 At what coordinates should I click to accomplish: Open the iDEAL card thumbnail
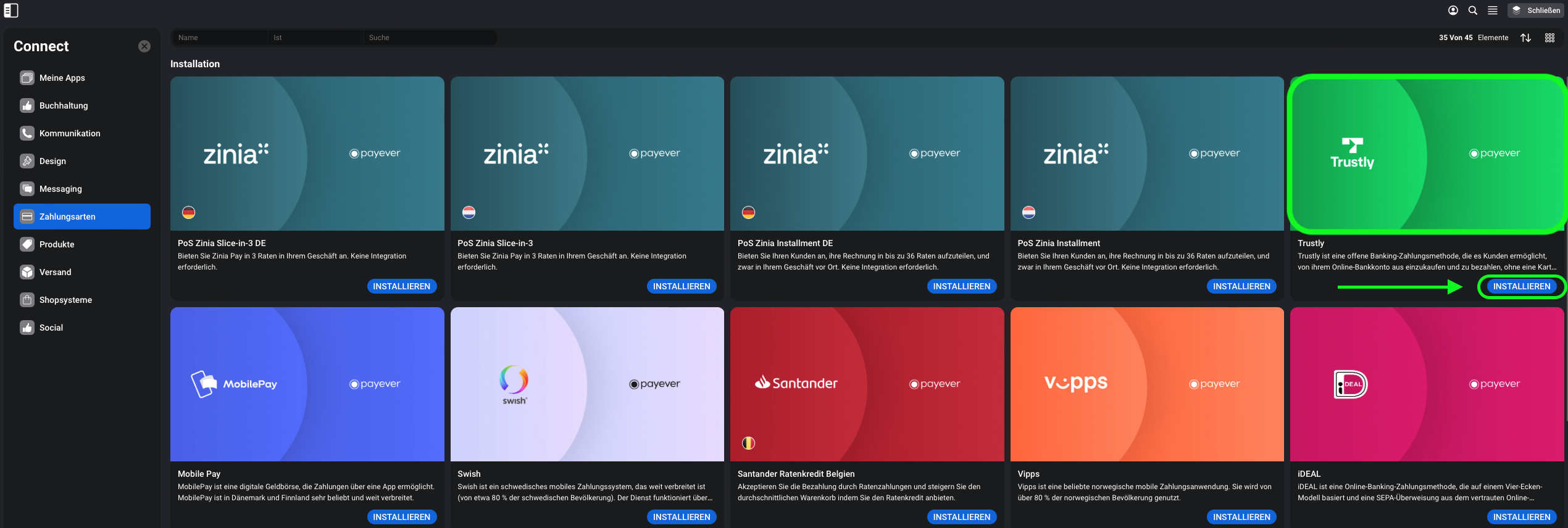pyautogui.click(x=1427, y=384)
